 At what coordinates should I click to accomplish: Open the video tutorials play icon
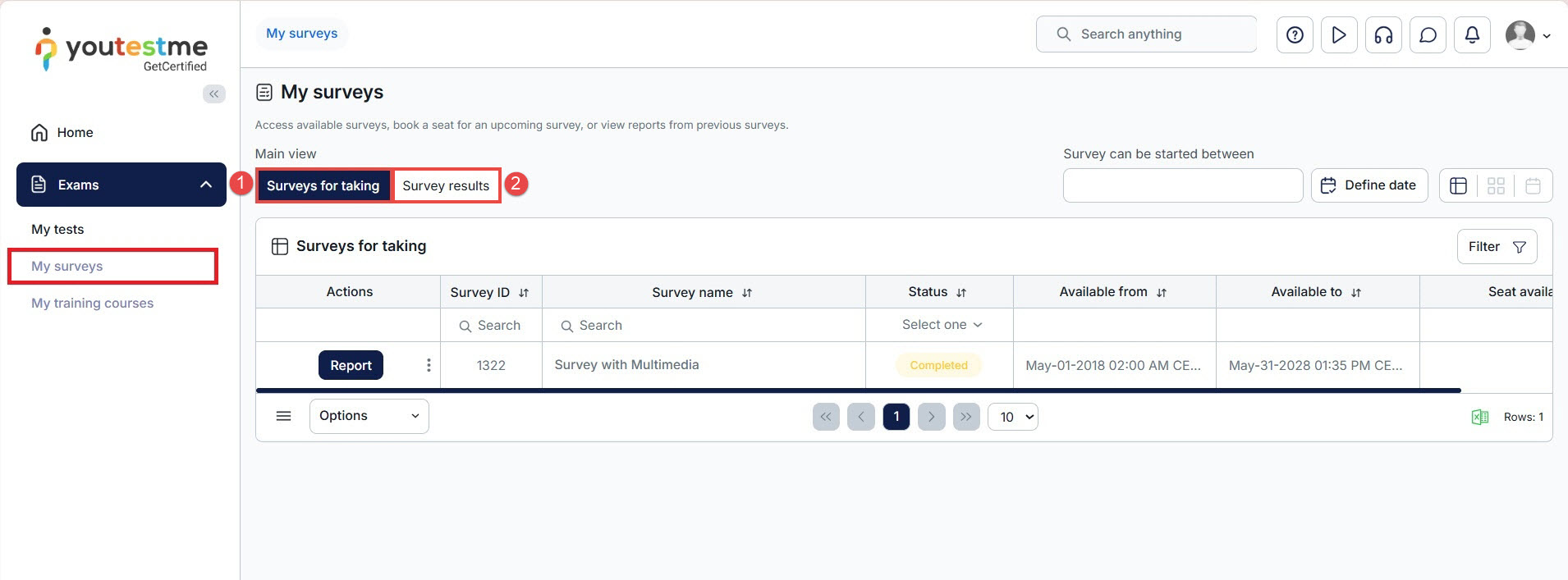pyautogui.click(x=1339, y=34)
